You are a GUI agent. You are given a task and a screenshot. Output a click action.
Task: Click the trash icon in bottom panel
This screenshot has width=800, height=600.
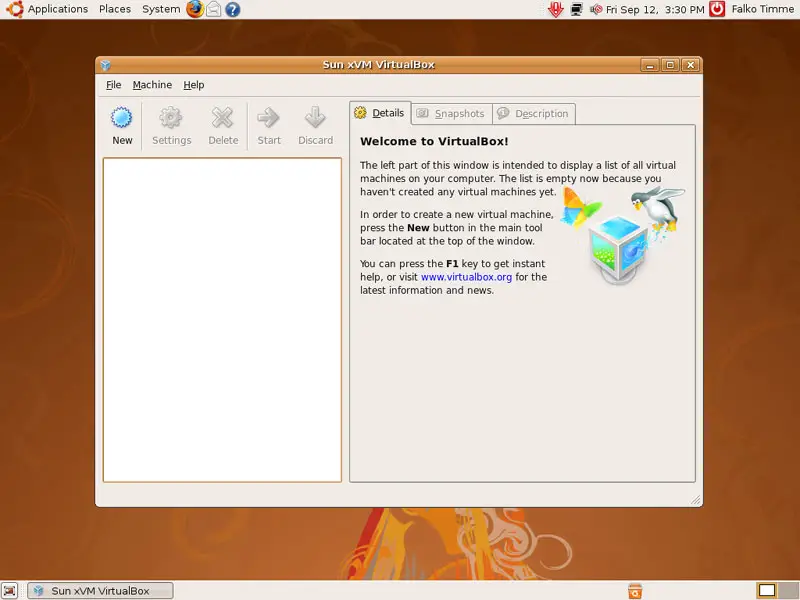coord(635,591)
